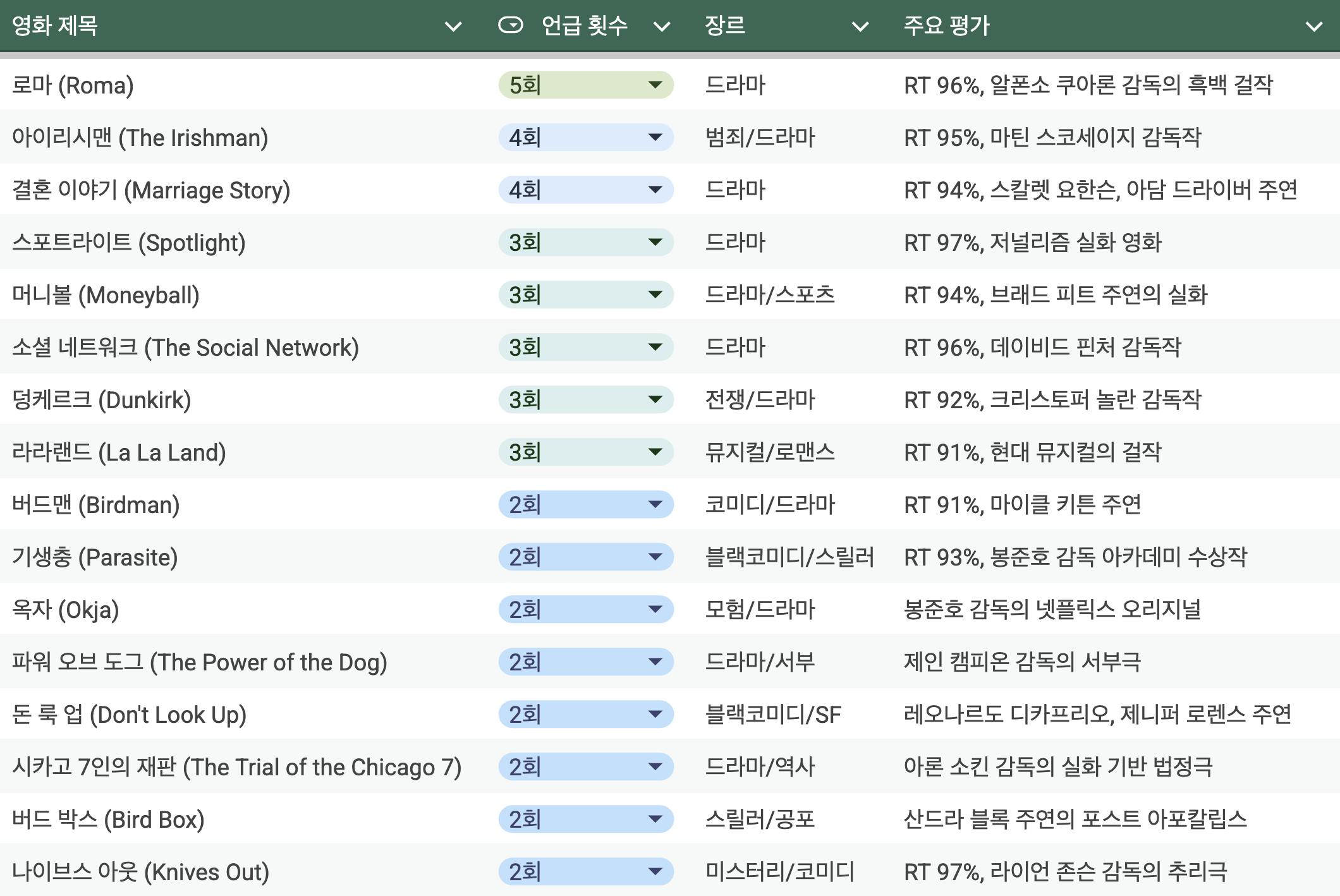Click the 스릴러/공포 genre cell for Bird Box
Image resolution: width=1340 pixels, height=896 pixels.
pos(759,819)
